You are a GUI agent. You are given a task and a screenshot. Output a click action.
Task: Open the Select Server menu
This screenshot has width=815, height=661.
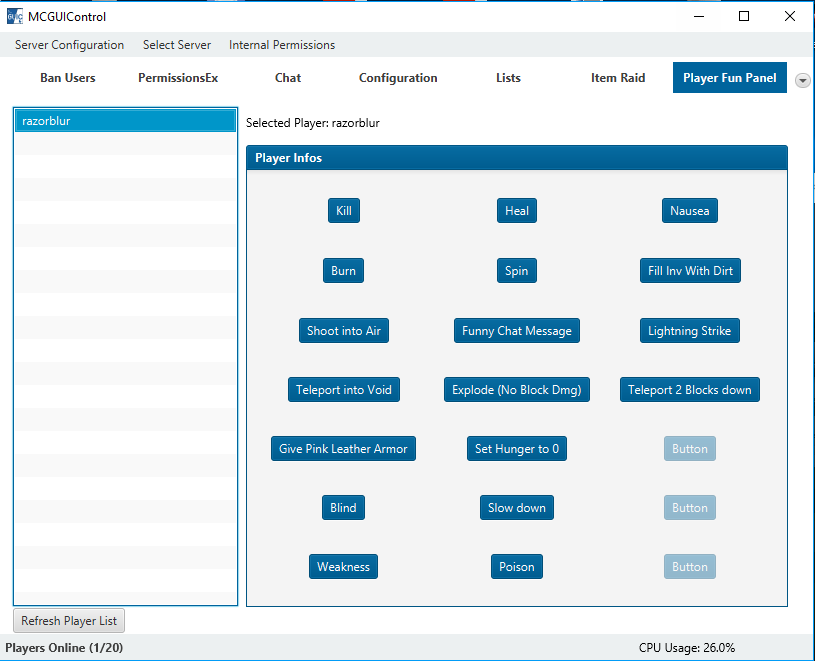(177, 45)
